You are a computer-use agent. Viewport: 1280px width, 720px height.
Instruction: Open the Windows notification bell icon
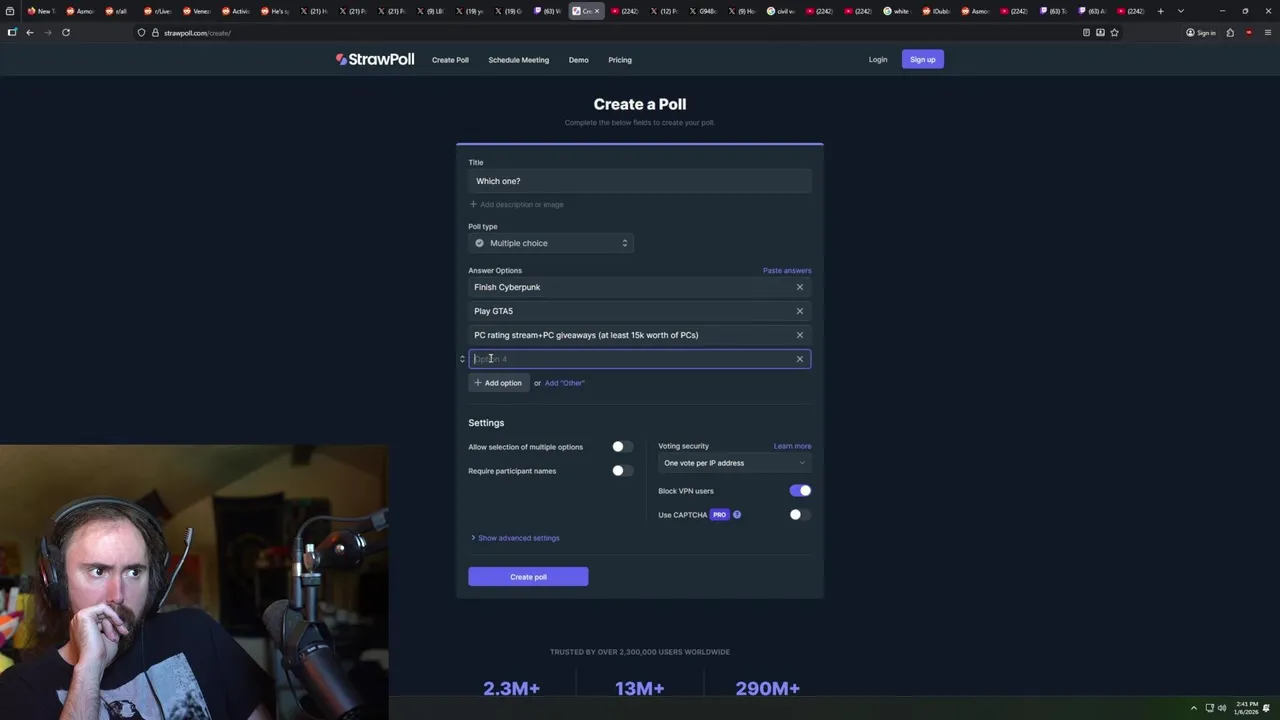point(1266,708)
